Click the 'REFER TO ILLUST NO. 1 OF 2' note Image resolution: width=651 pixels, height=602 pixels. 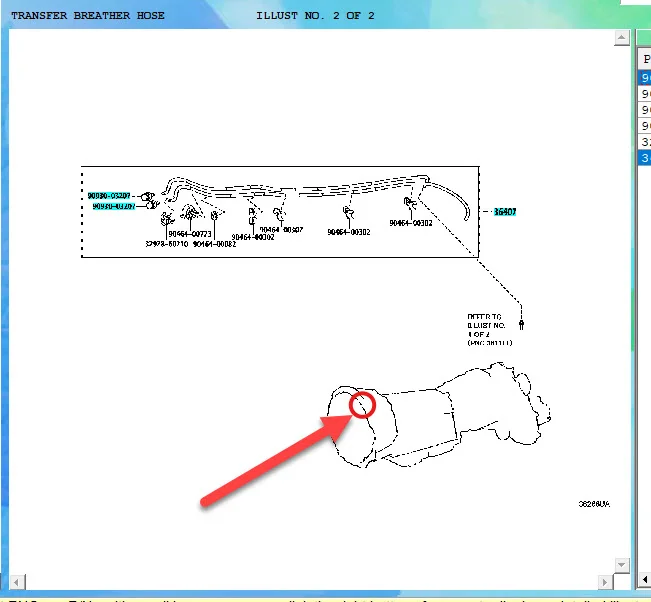(489, 330)
